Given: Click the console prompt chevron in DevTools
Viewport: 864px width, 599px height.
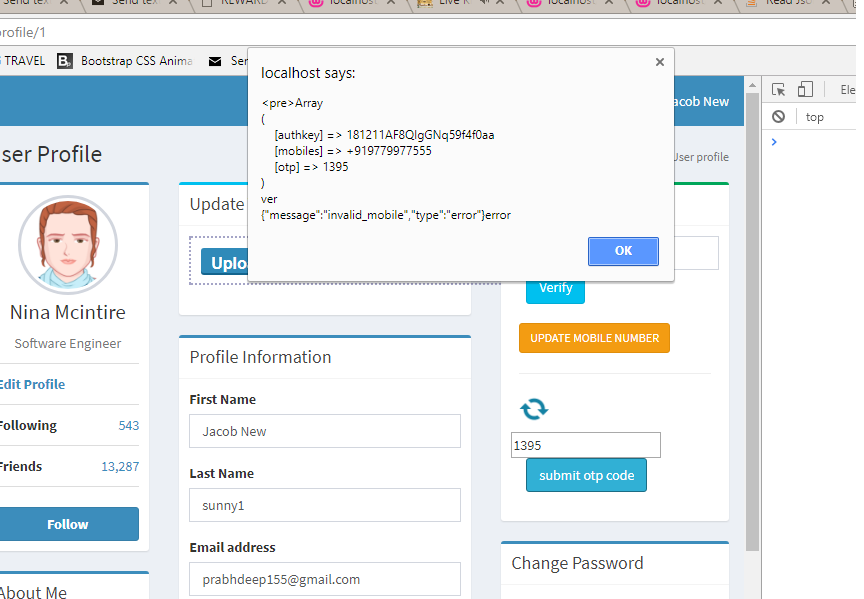Looking at the screenshot, I should 774,142.
